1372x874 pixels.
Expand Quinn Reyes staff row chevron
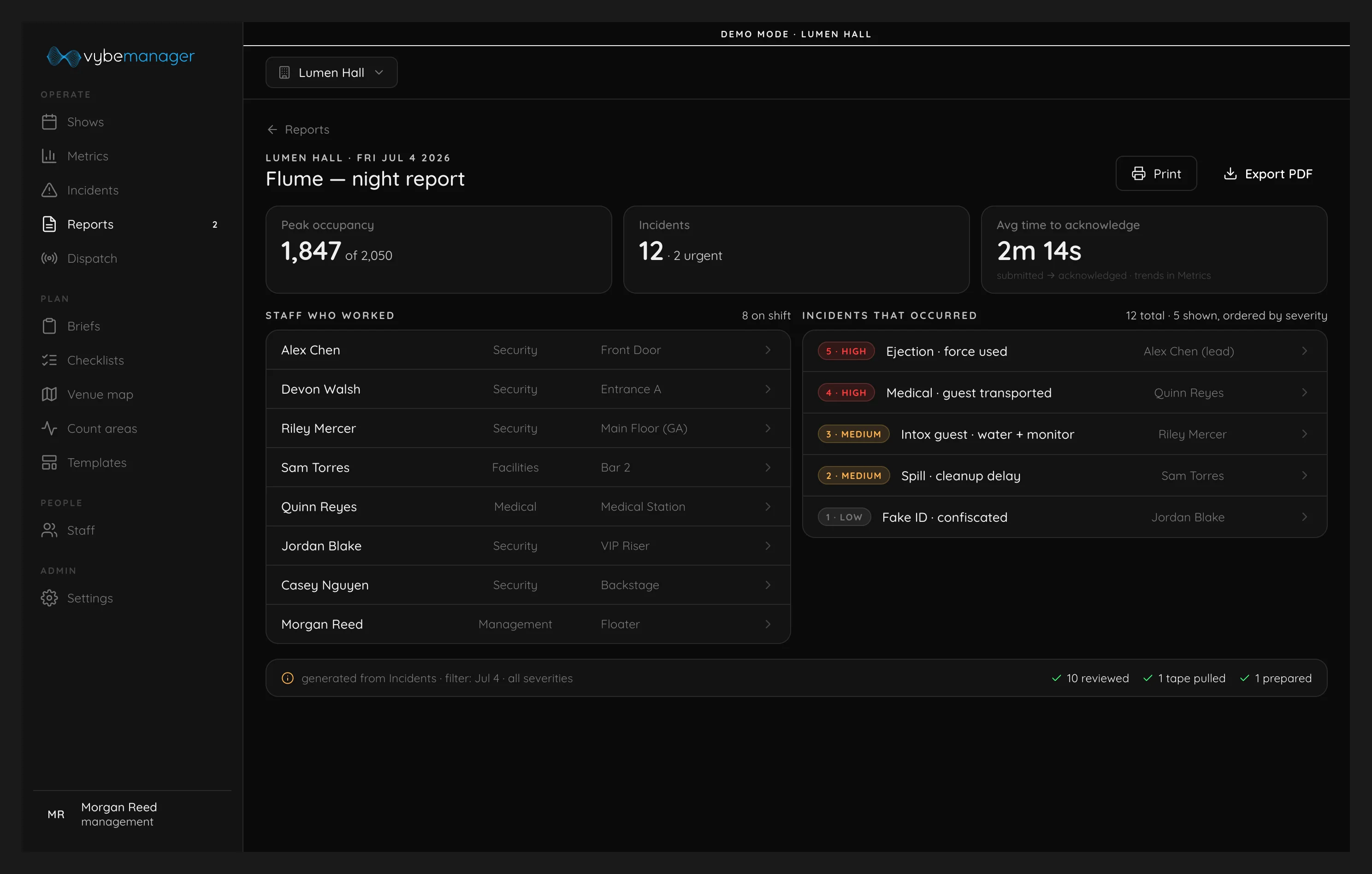click(768, 507)
